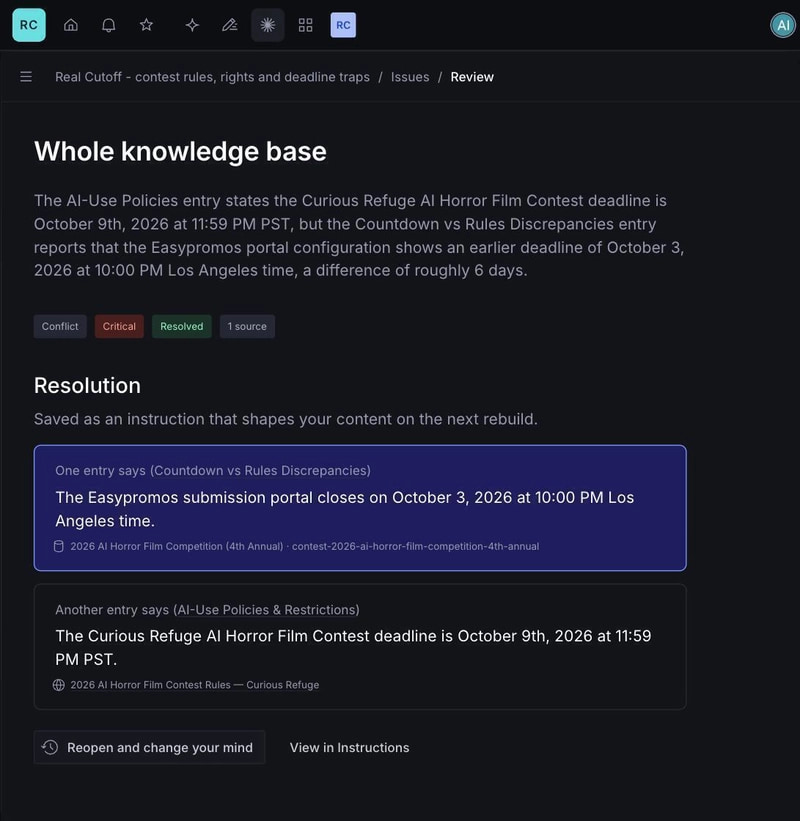Toggle the hamburger sidebar menu
Viewport: 800px width, 821px height.
(x=26, y=77)
